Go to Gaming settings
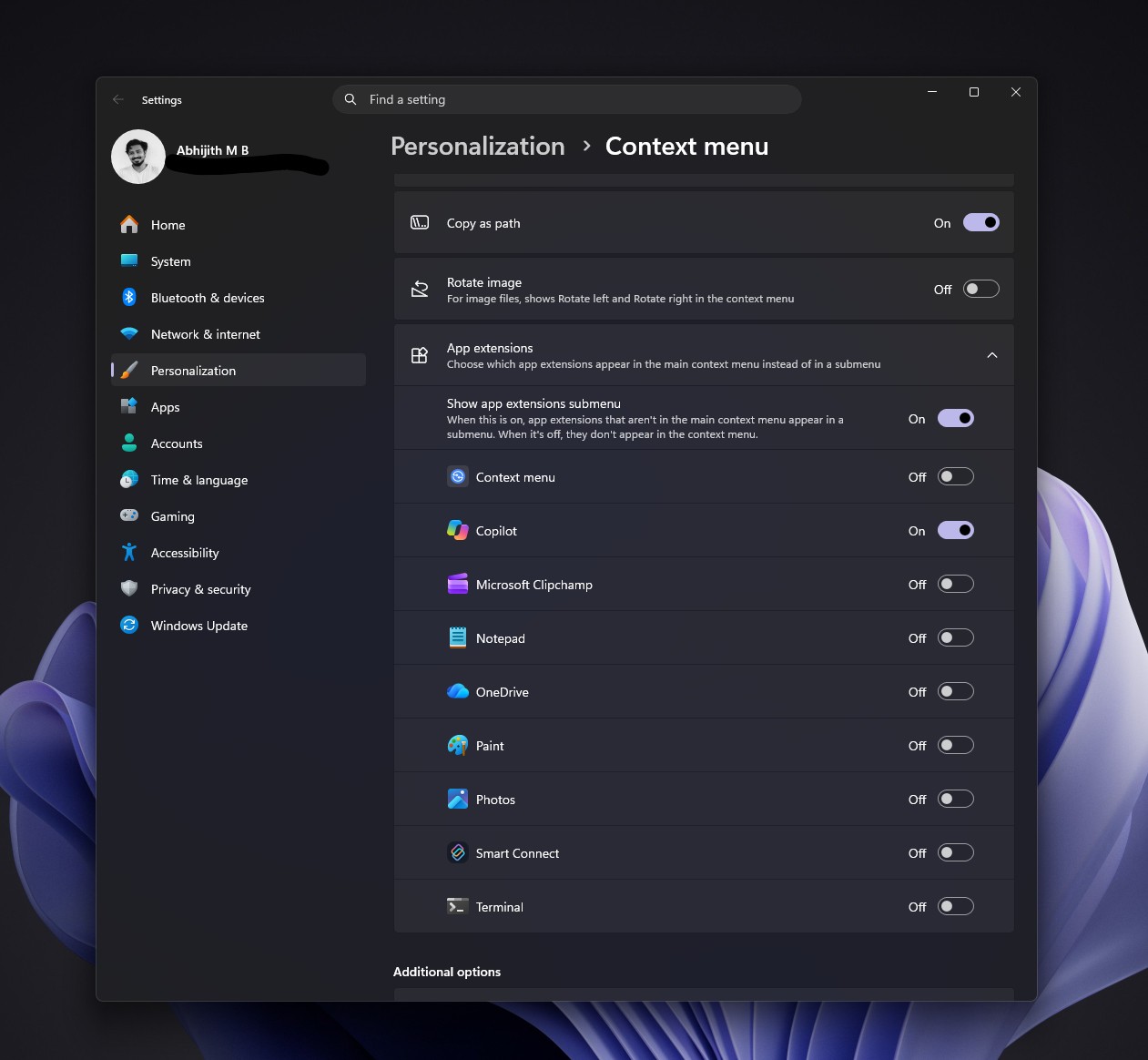 [x=239, y=515]
